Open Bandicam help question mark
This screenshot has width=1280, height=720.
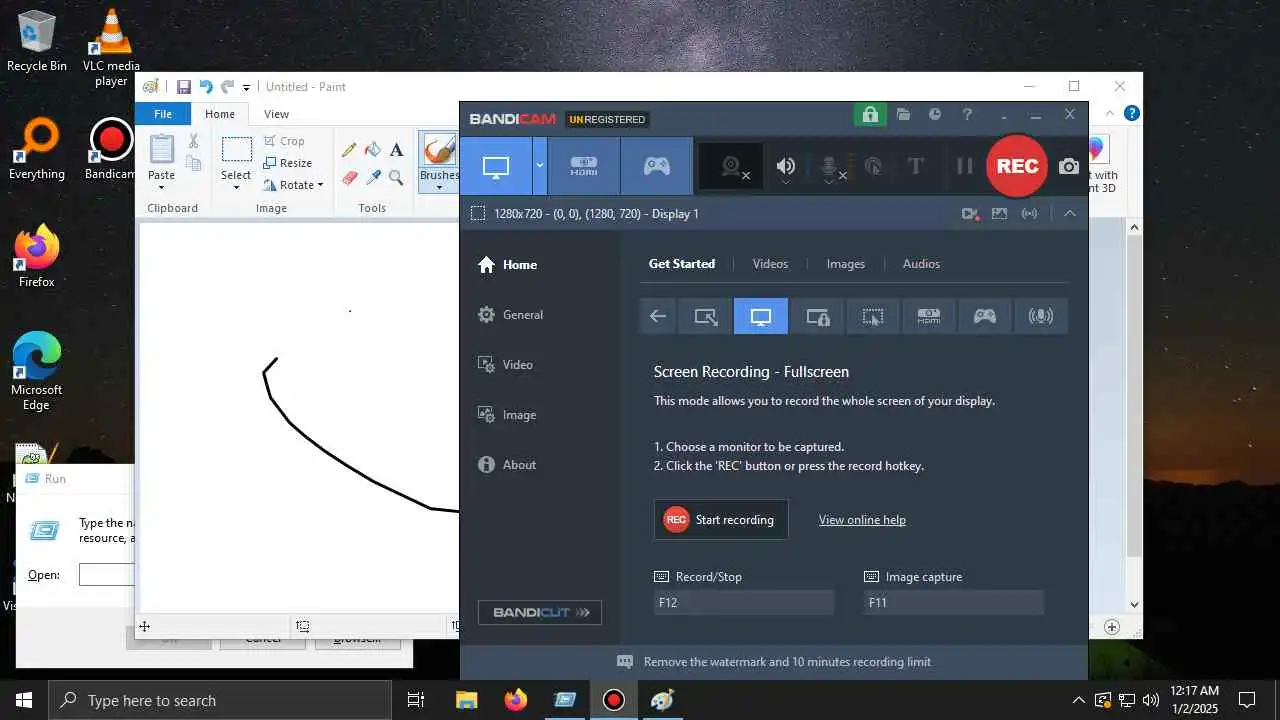[967, 114]
